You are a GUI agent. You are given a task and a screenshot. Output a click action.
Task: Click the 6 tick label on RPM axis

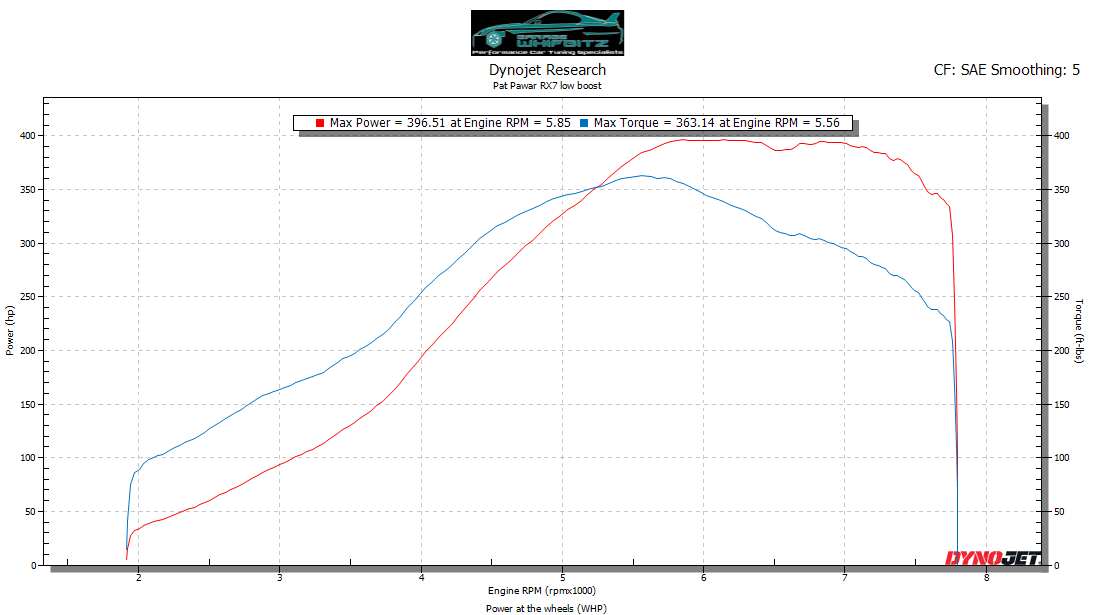tap(703, 578)
